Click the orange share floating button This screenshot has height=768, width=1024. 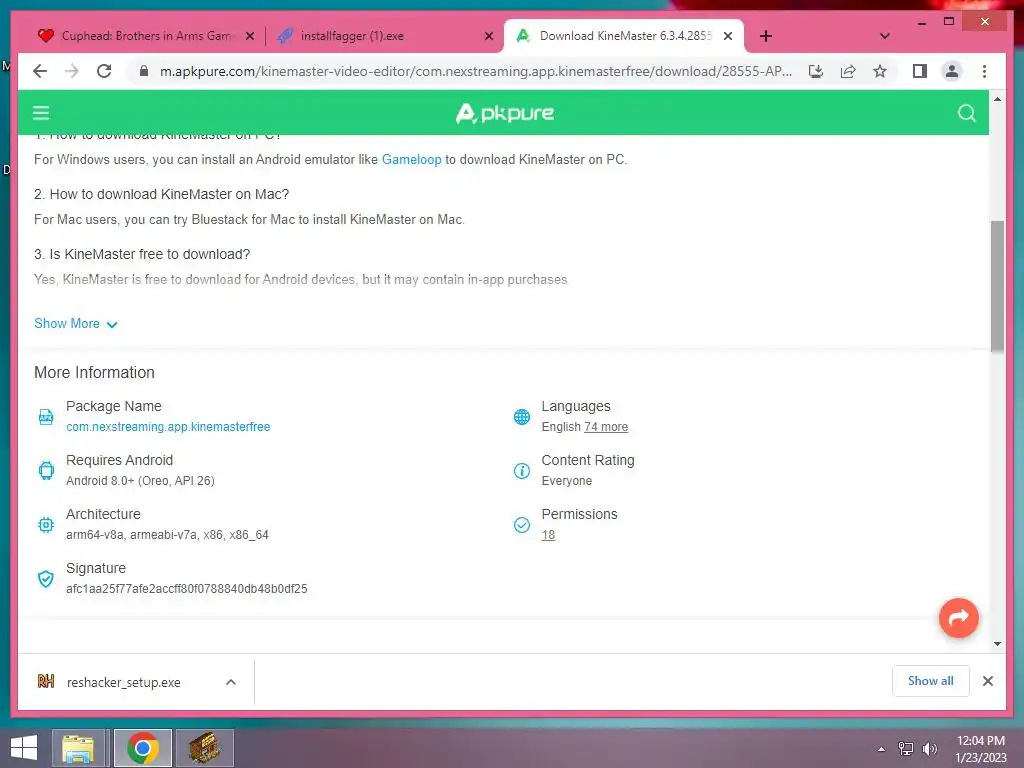958,617
